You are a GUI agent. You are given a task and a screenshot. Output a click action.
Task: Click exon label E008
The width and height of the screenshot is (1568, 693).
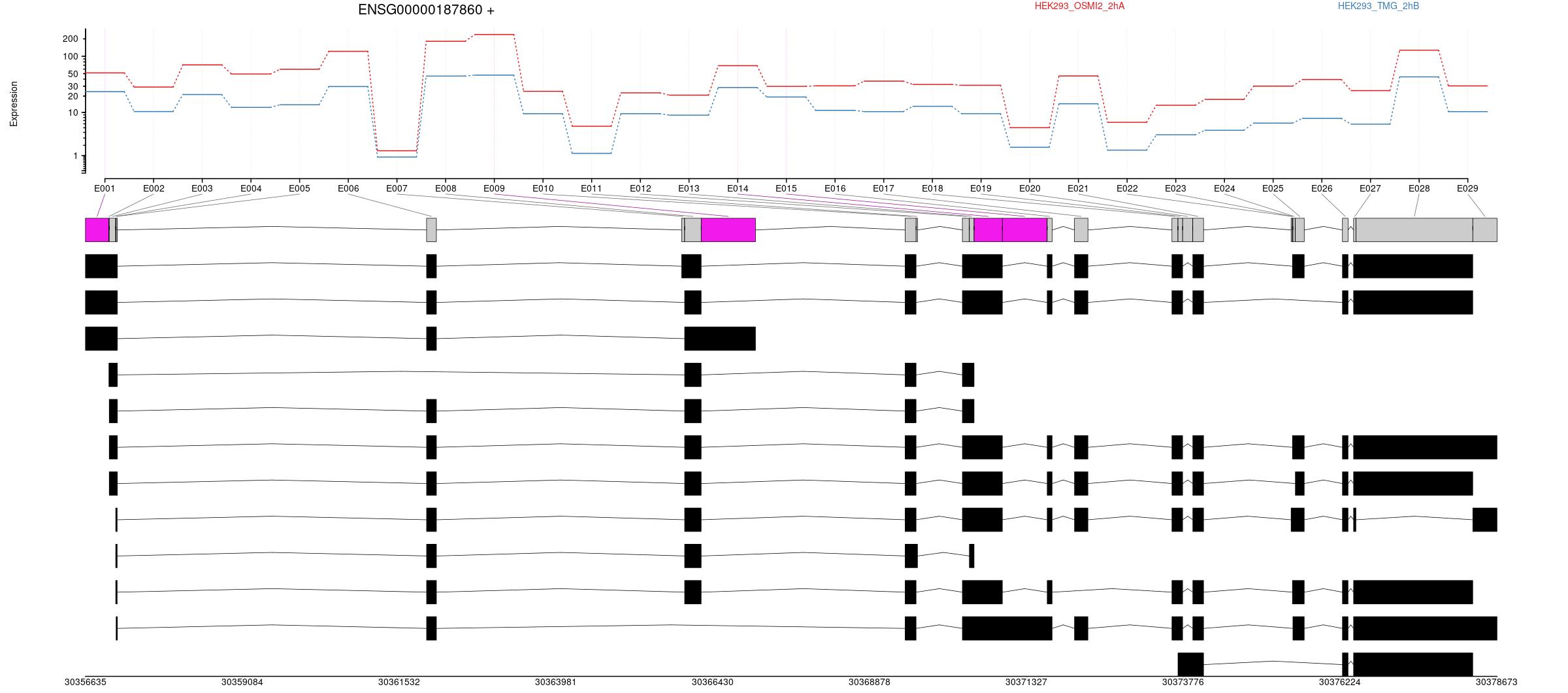coord(446,188)
